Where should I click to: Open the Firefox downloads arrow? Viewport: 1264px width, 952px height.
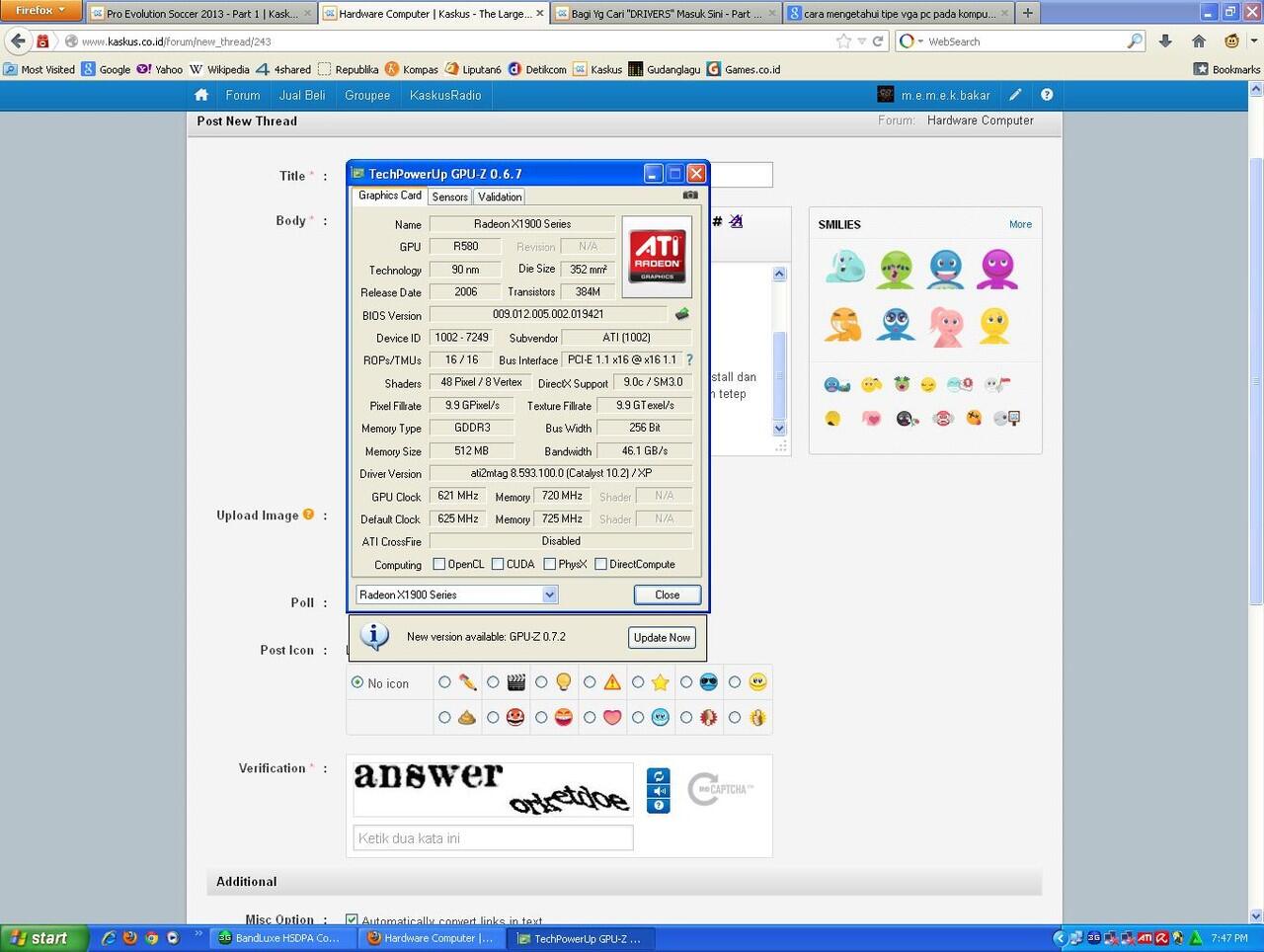(x=1165, y=41)
